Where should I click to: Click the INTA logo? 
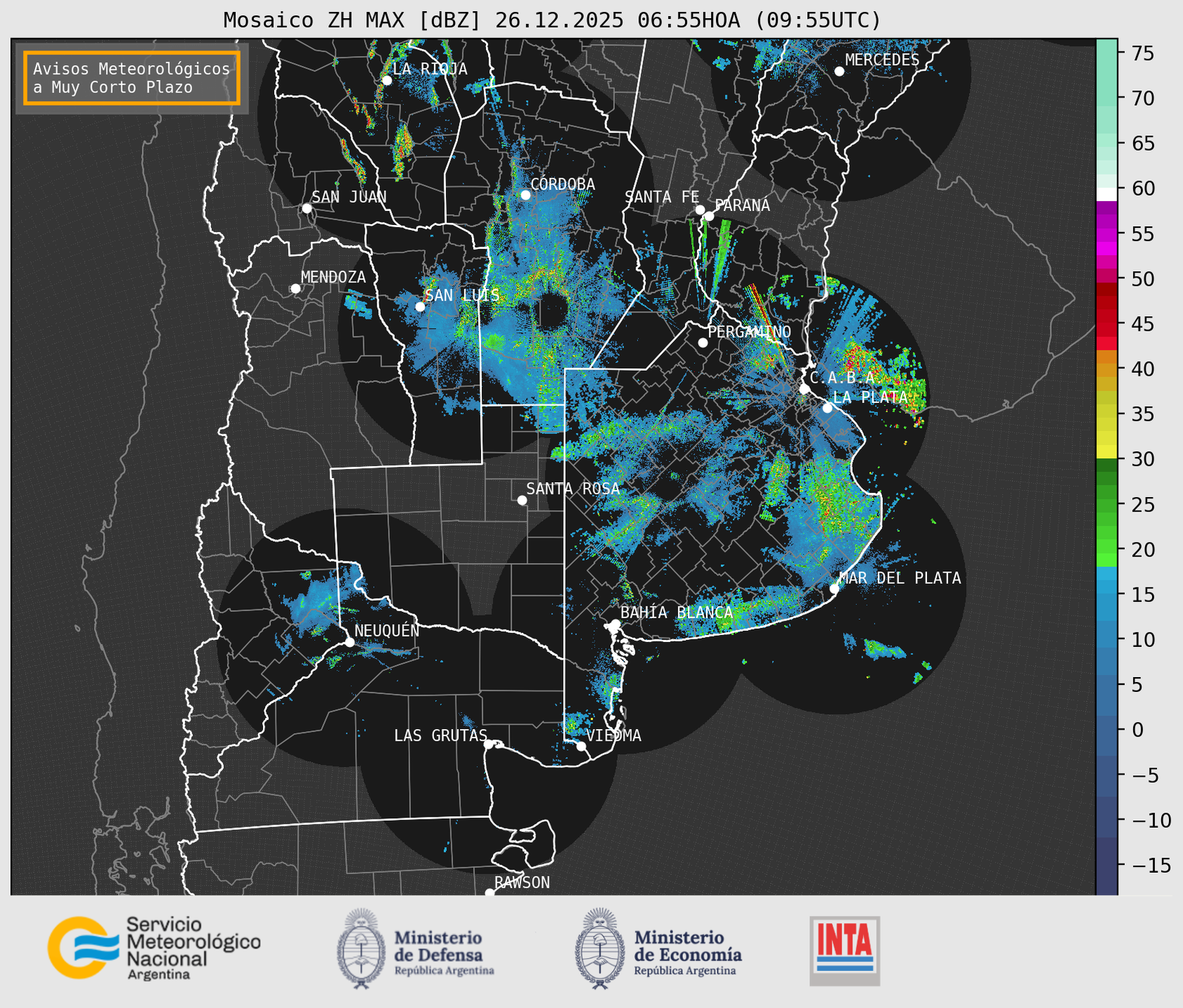click(845, 951)
